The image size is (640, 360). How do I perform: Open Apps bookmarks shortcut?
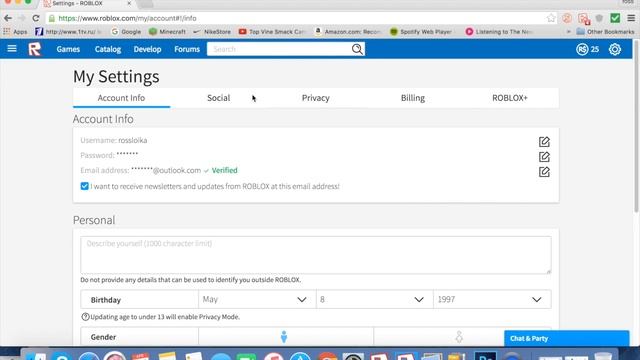(15, 31)
